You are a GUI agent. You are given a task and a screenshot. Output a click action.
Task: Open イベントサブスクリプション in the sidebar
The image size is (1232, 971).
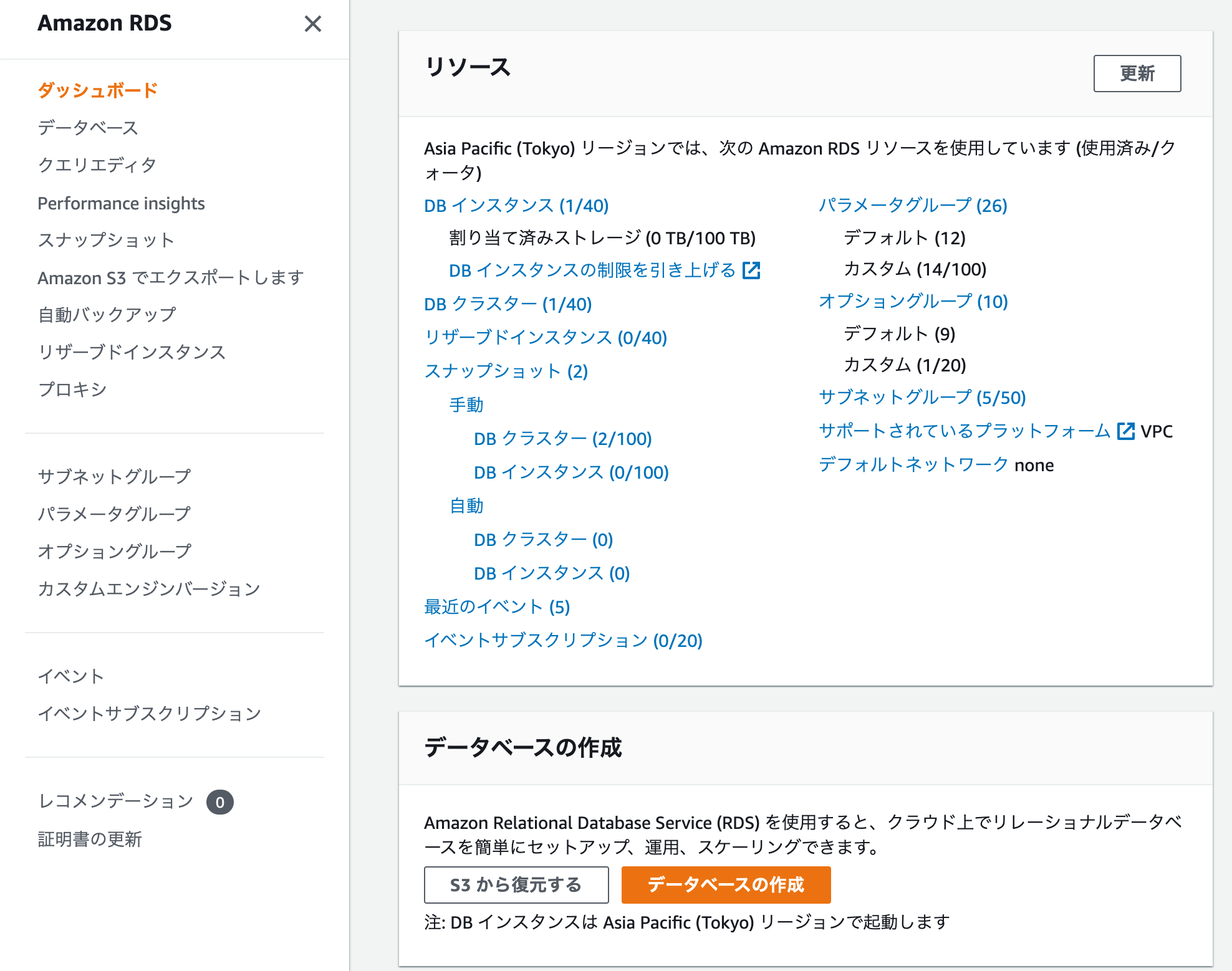coord(150,714)
